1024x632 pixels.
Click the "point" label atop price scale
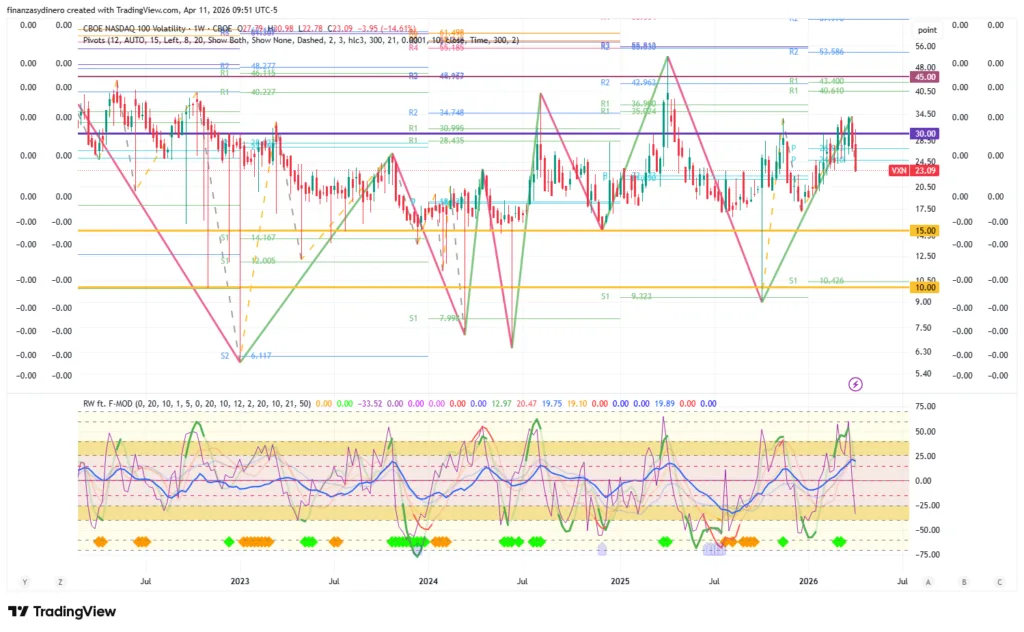(x=926, y=31)
